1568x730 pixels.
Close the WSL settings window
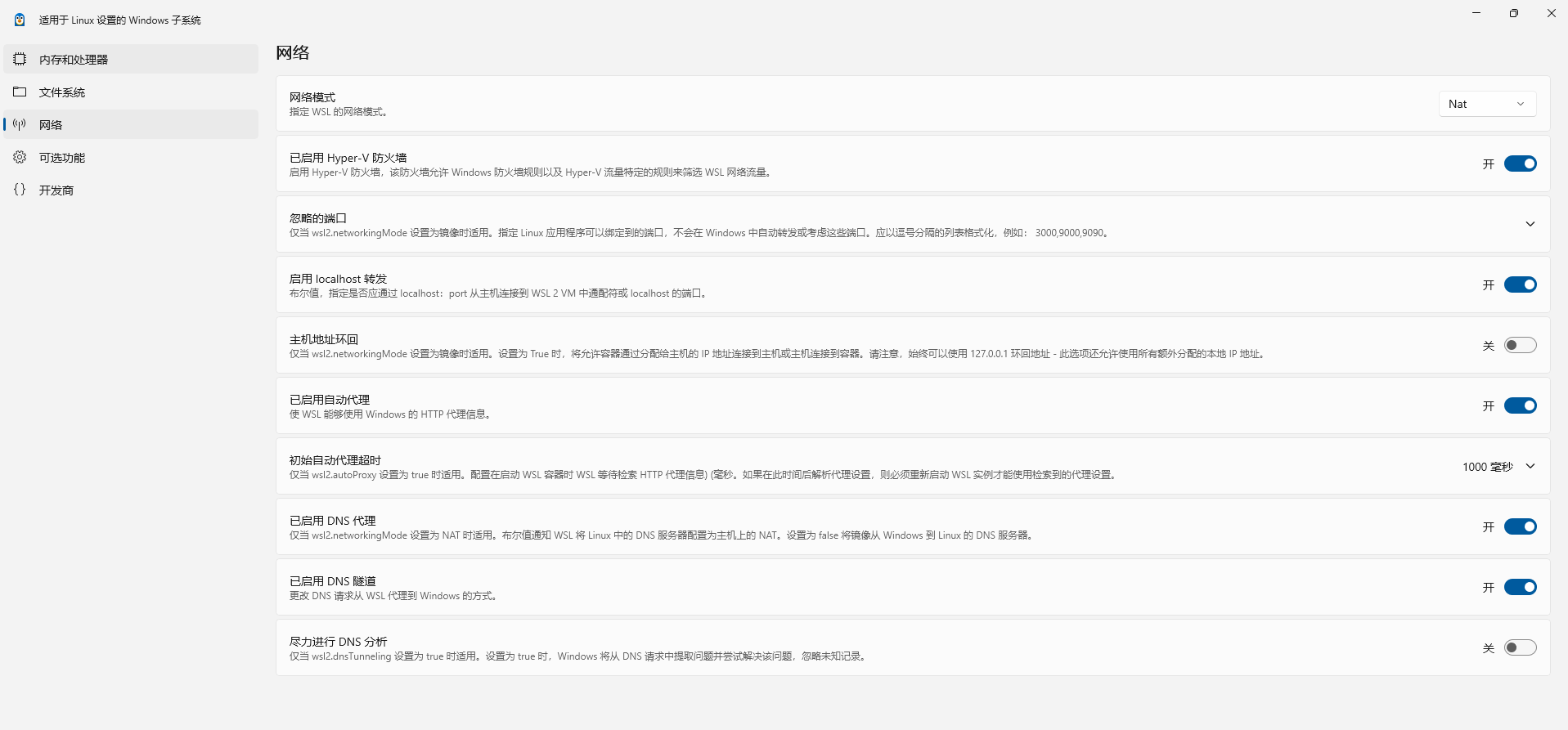[1551, 13]
